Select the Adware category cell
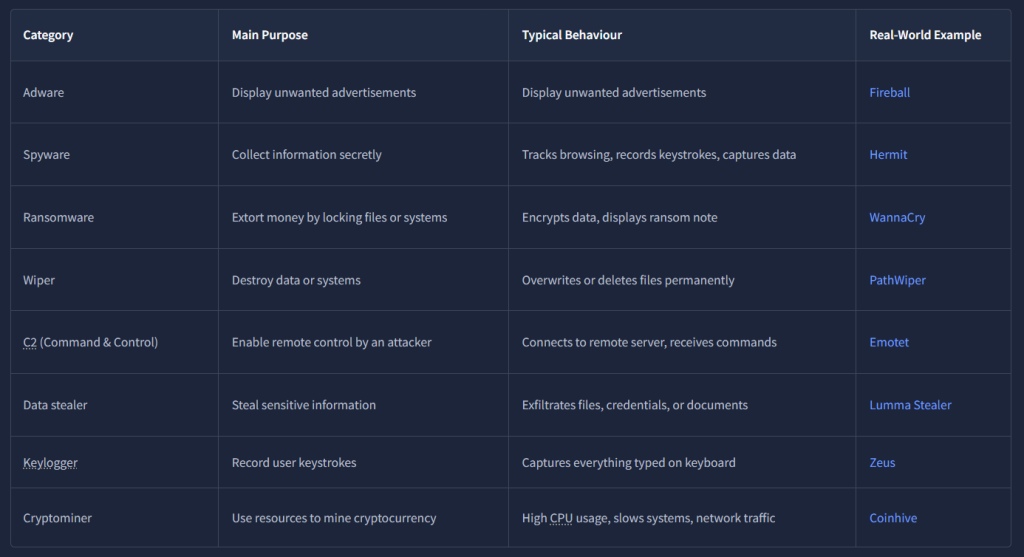This screenshot has height=557, width=1024. (44, 93)
